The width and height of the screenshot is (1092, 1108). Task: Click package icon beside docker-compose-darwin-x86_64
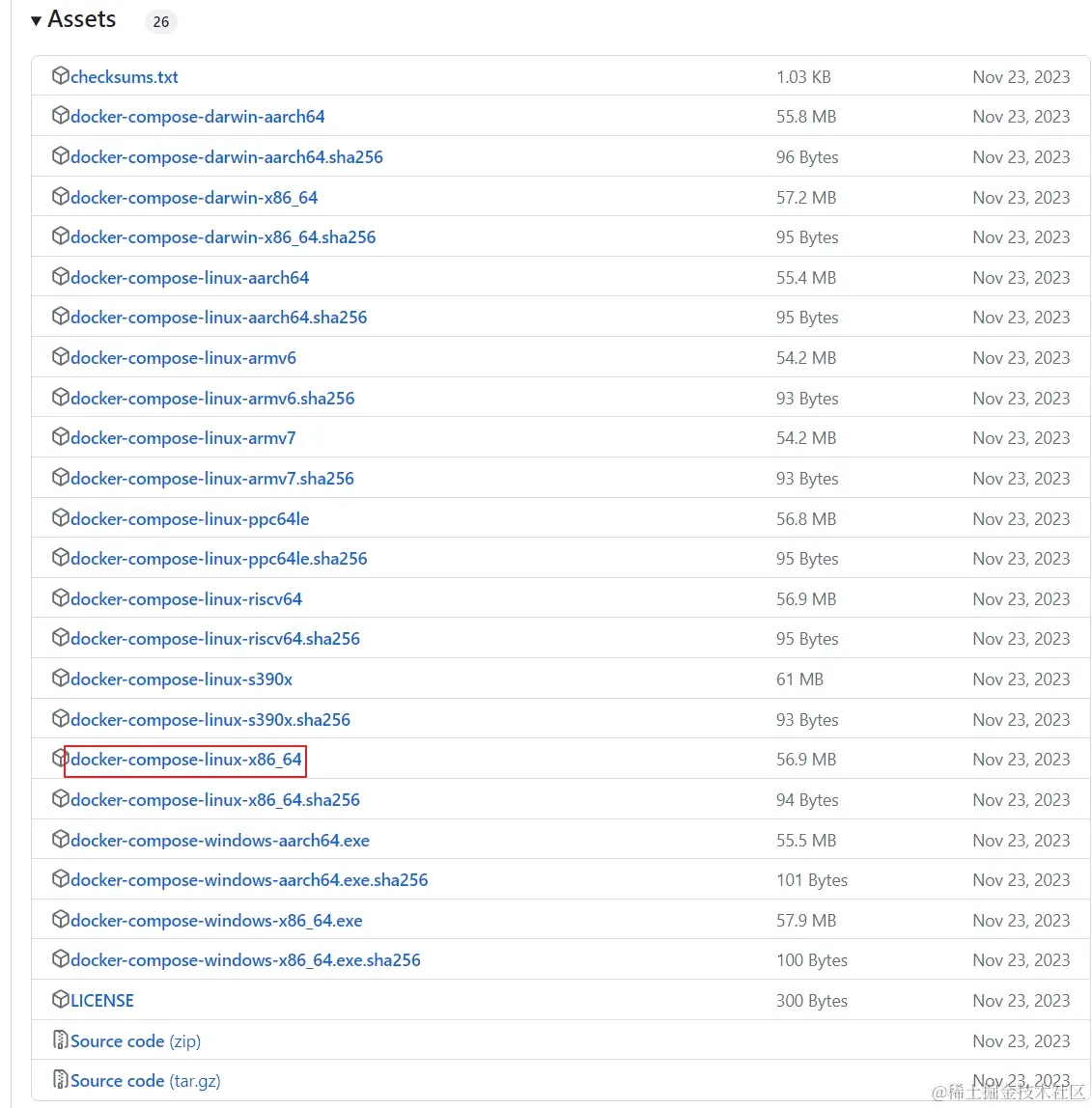pos(61,196)
